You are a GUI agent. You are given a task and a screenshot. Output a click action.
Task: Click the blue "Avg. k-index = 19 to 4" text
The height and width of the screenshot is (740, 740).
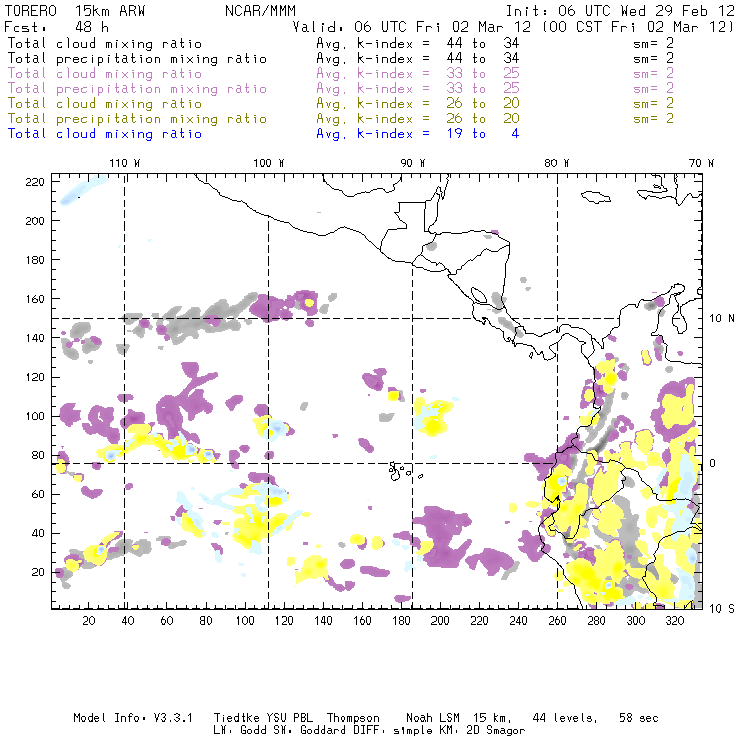(418, 134)
